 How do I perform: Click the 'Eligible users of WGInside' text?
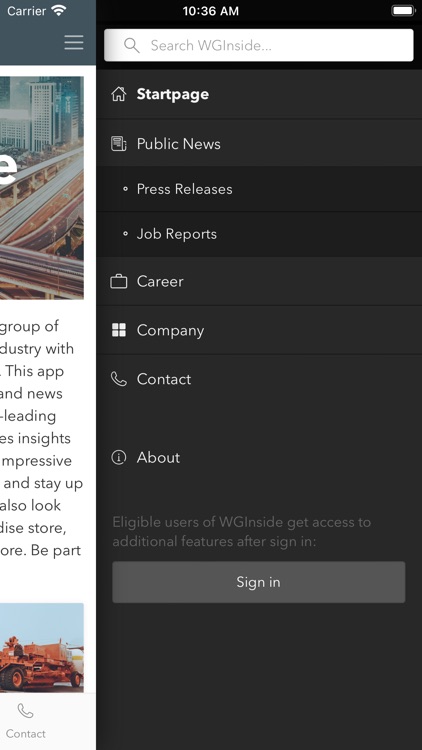point(242,532)
